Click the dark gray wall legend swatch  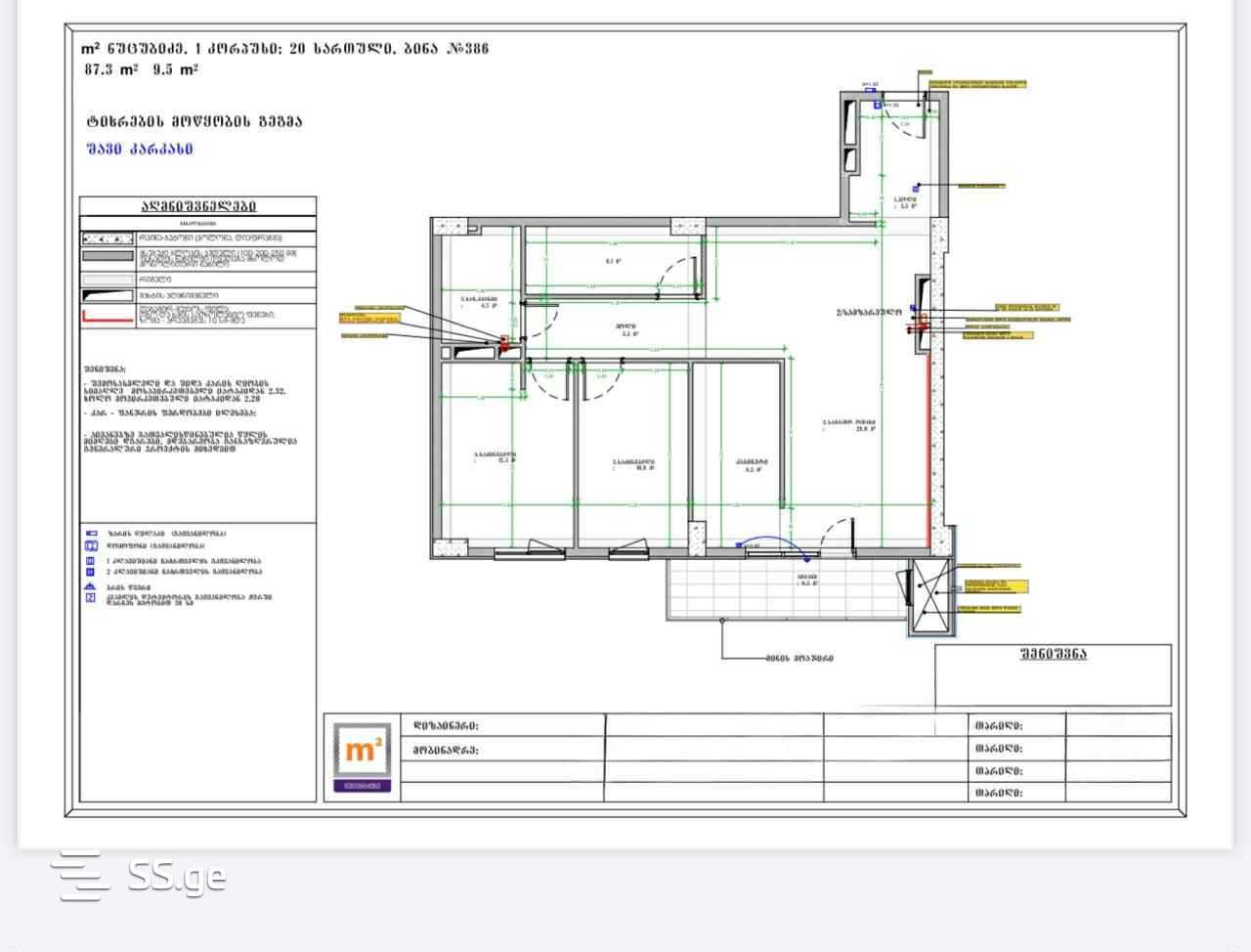[x=108, y=257]
